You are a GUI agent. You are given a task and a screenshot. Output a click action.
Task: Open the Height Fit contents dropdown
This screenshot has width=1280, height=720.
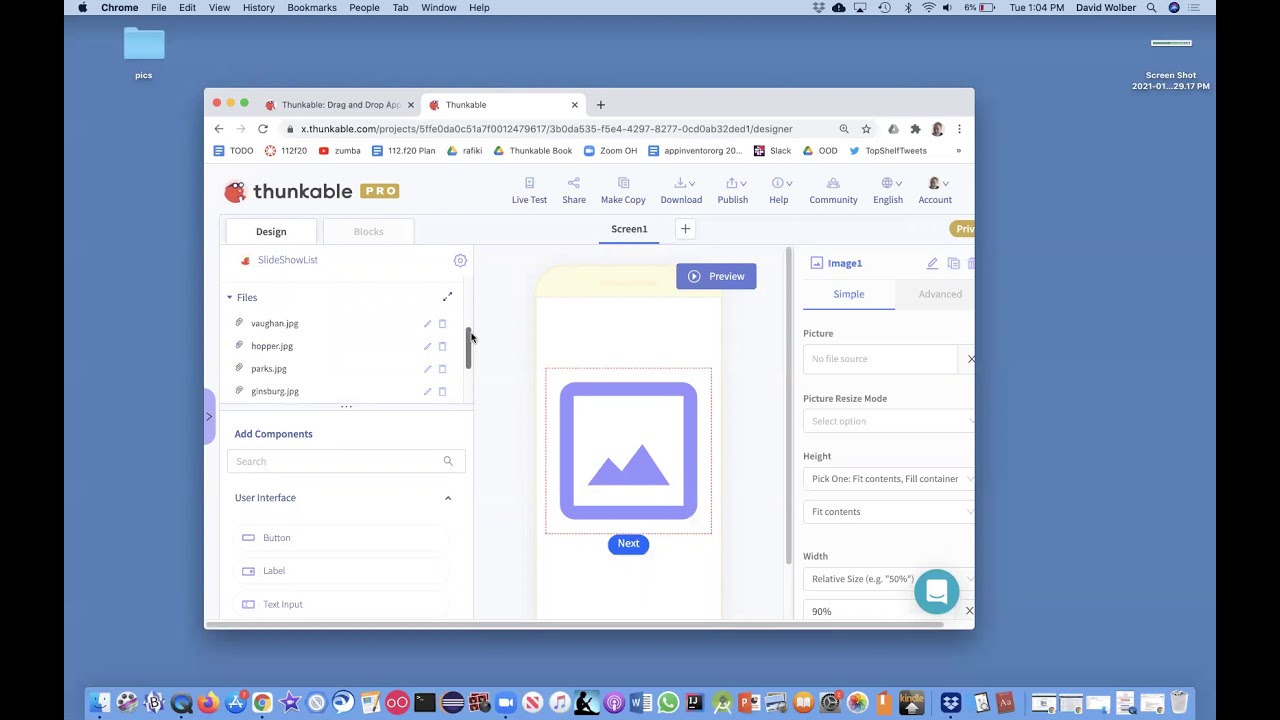[888, 512]
